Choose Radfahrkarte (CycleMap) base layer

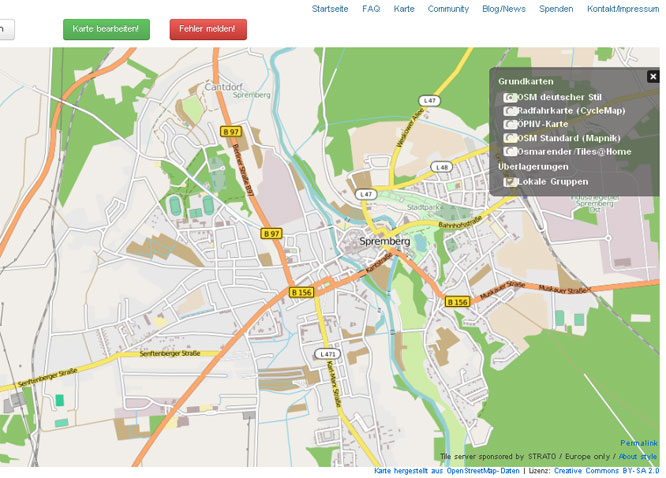click(x=511, y=111)
